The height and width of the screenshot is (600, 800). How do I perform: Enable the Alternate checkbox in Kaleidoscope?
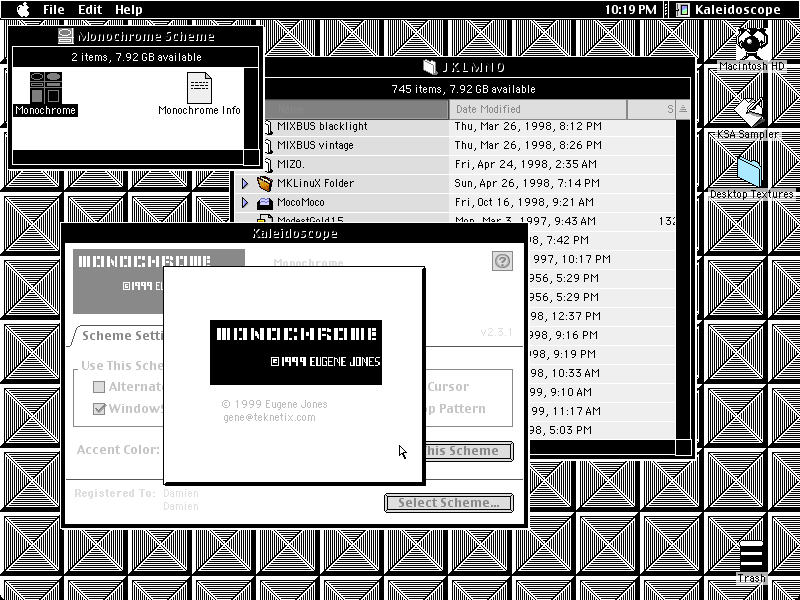[x=99, y=387]
